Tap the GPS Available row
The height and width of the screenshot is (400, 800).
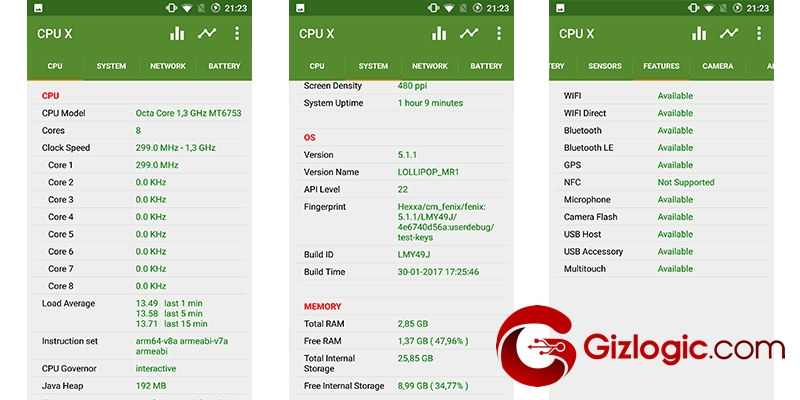661,165
